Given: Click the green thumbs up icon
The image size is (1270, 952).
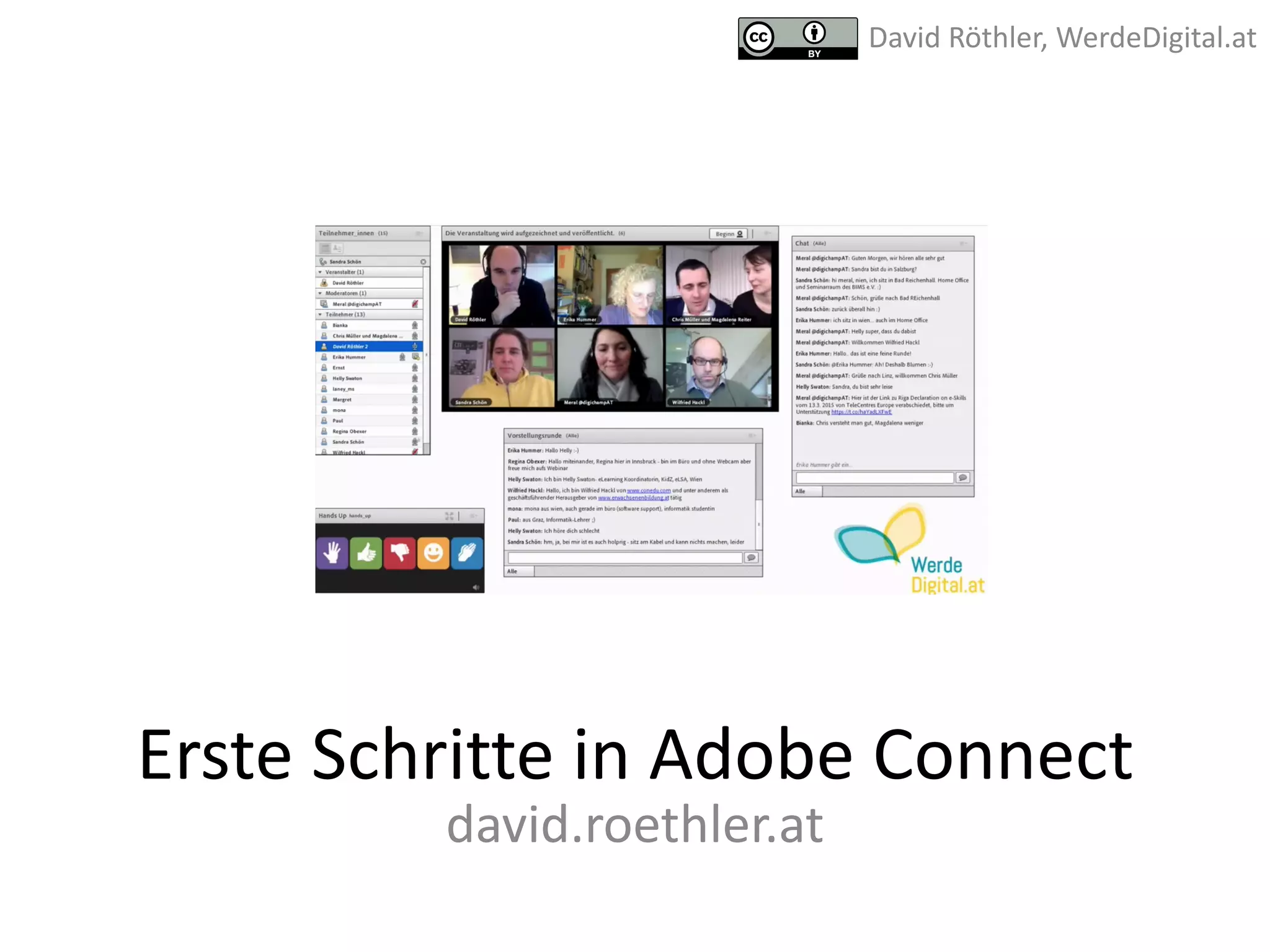Looking at the screenshot, I should click(x=366, y=552).
